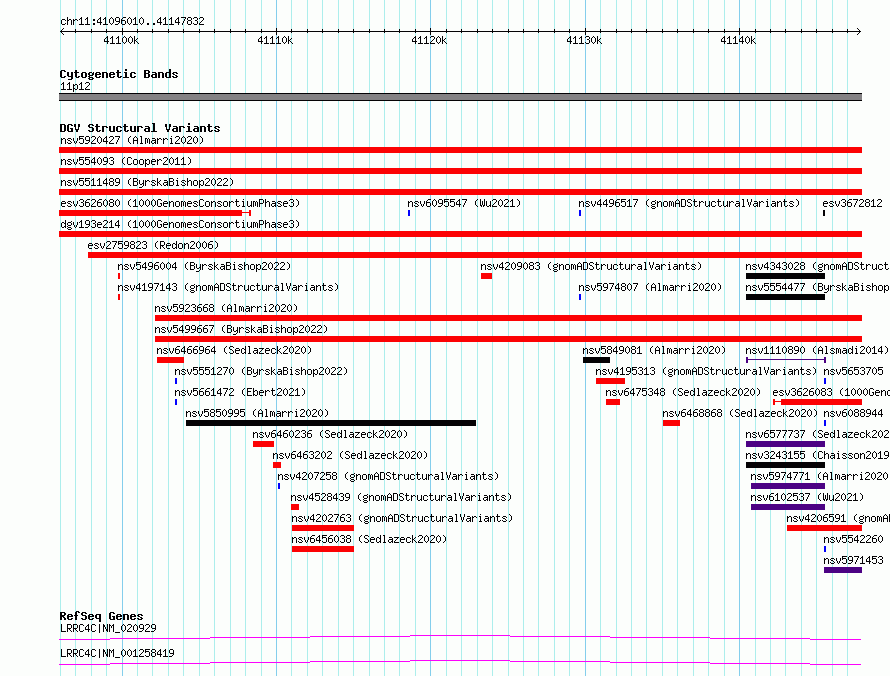The height and width of the screenshot is (676, 890).
Task: Click nsv5496004 (ByrskaBishop2022) label
Action: click(x=204, y=266)
